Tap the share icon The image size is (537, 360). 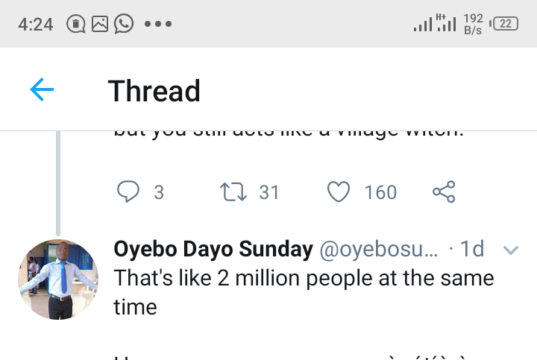(x=444, y=192)
